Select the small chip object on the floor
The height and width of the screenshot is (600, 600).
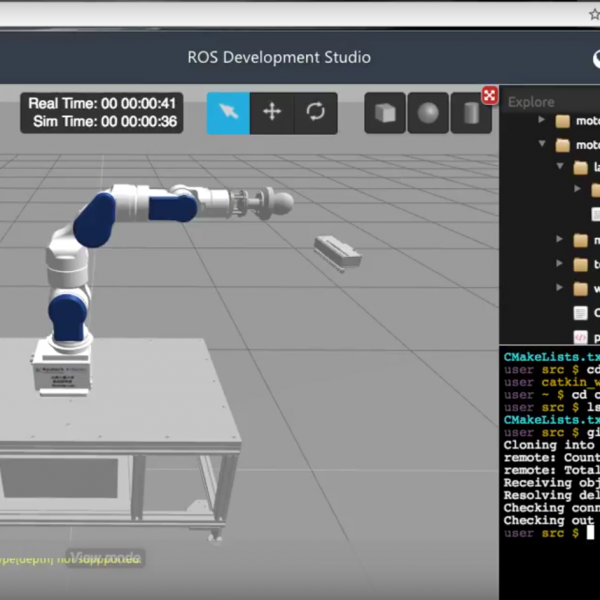point(338,253)
